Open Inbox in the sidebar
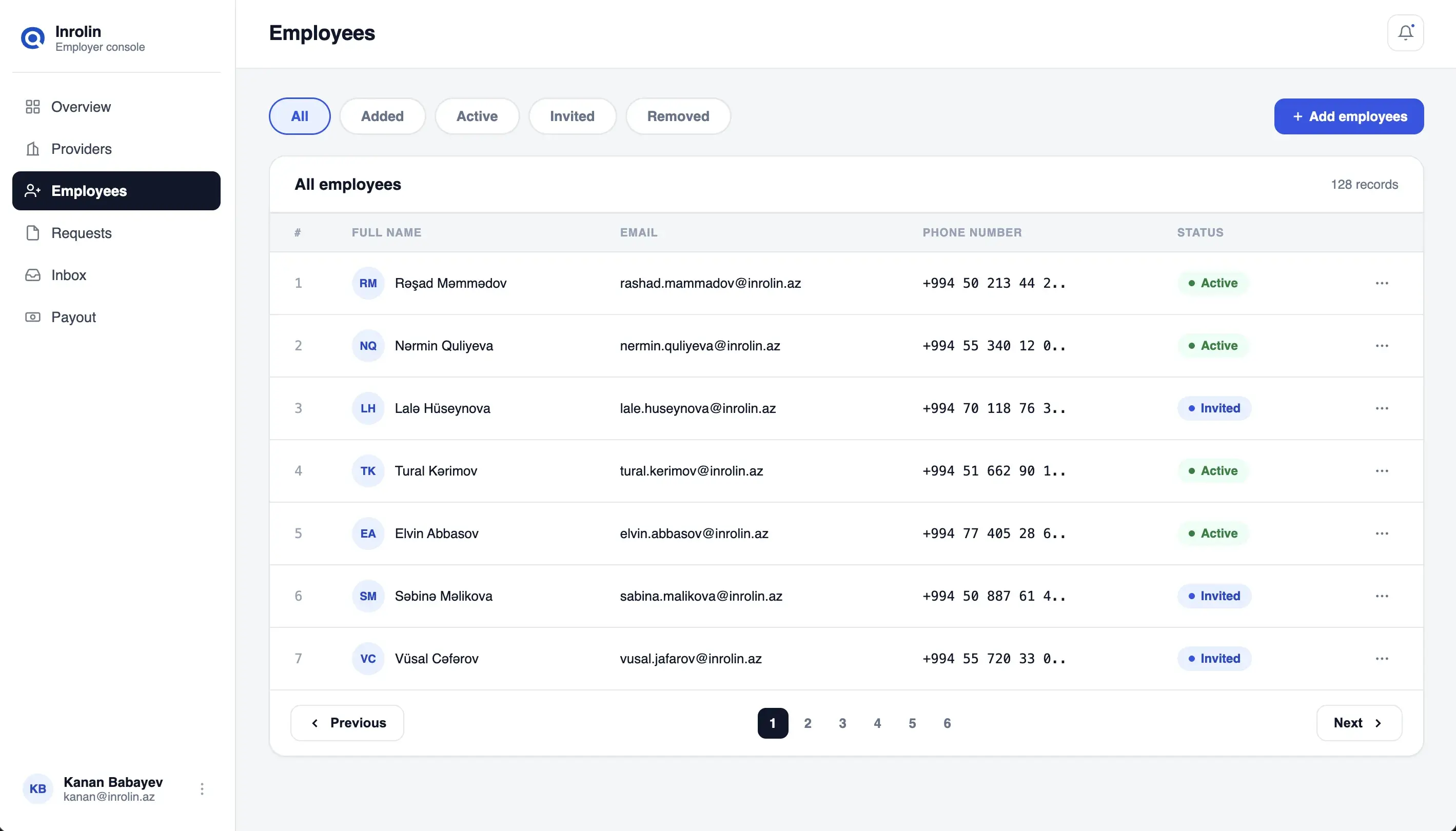This screenshot has width=1456, height=831. click(x=116, y=275)
